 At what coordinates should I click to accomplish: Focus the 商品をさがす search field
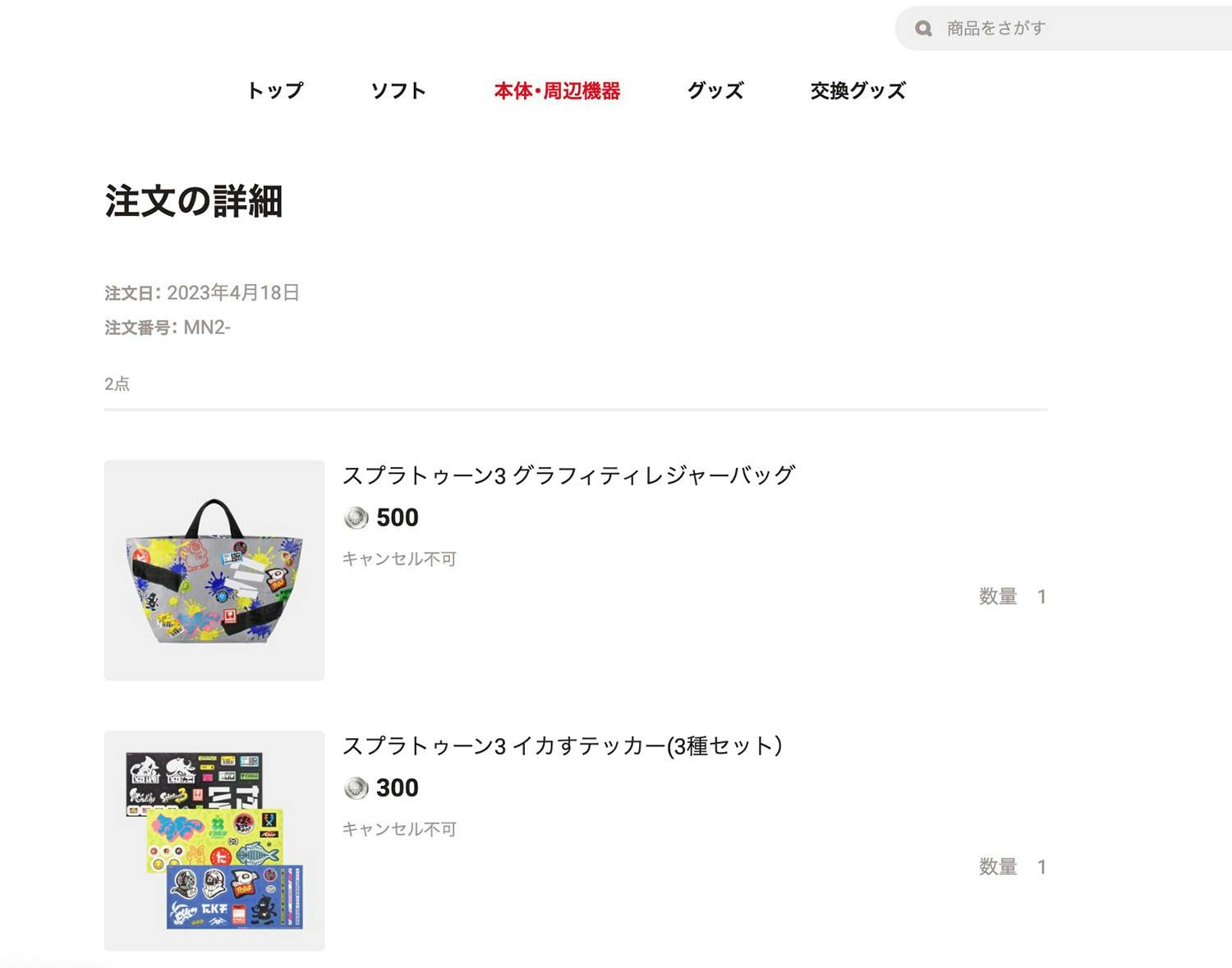[x=1064, y=29]
